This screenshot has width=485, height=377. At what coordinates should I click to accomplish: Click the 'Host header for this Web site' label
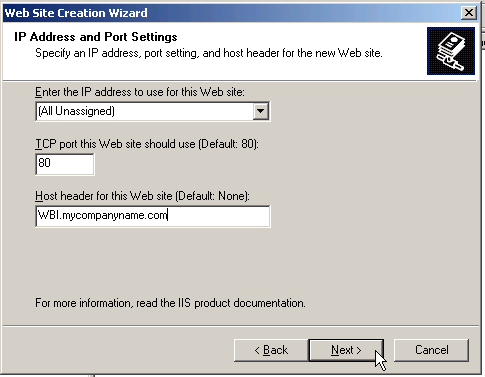pyautogui.click(x=142, y=196)
